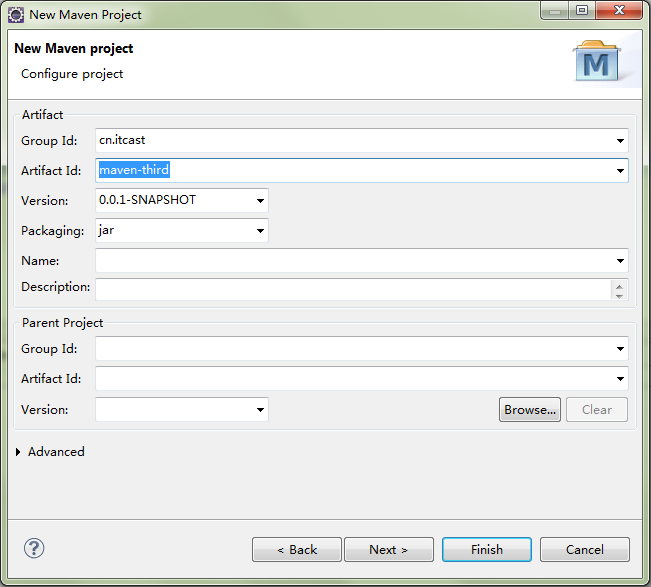
Task: Click the Description field up stepper arrow
Action: pos(620,285)
